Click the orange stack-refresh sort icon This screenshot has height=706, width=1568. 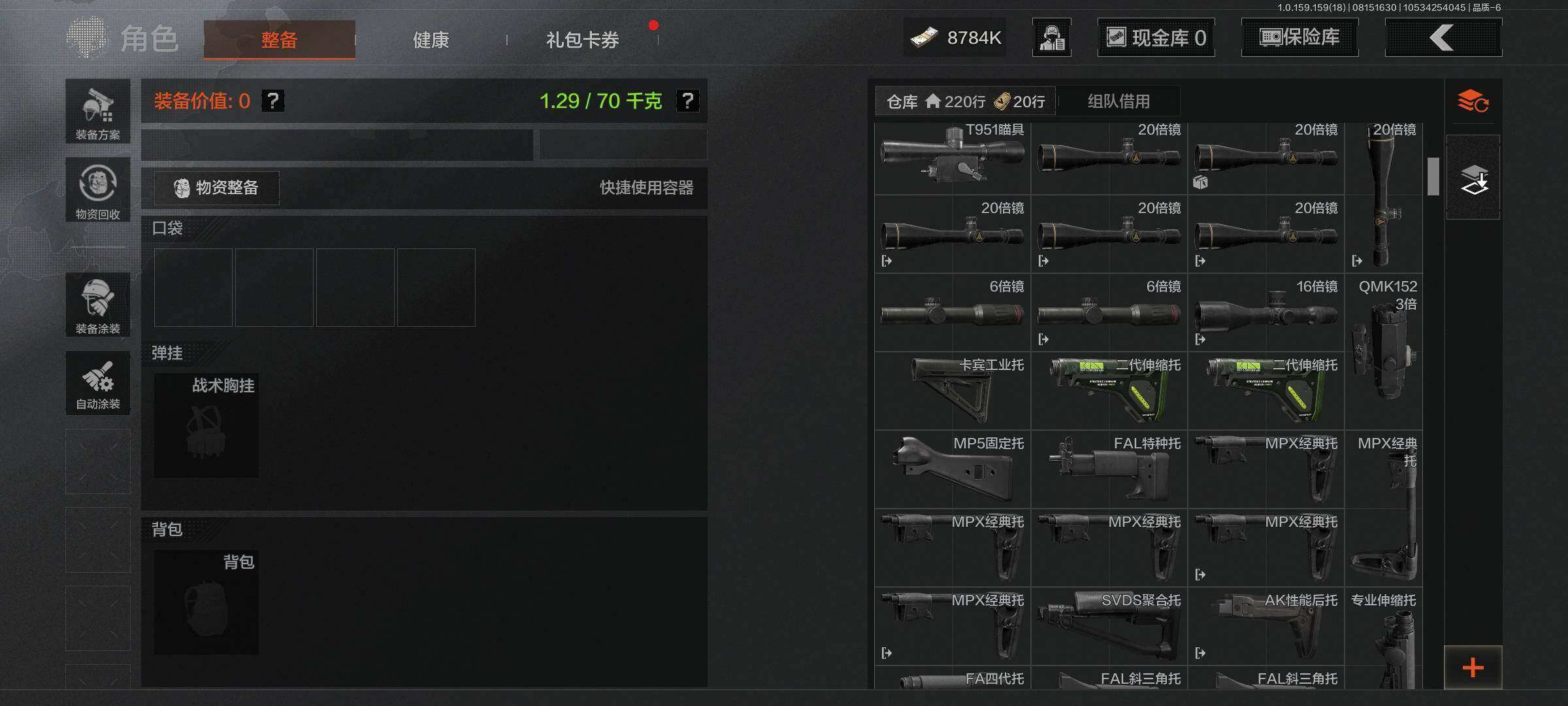(x=1473, y=101)
